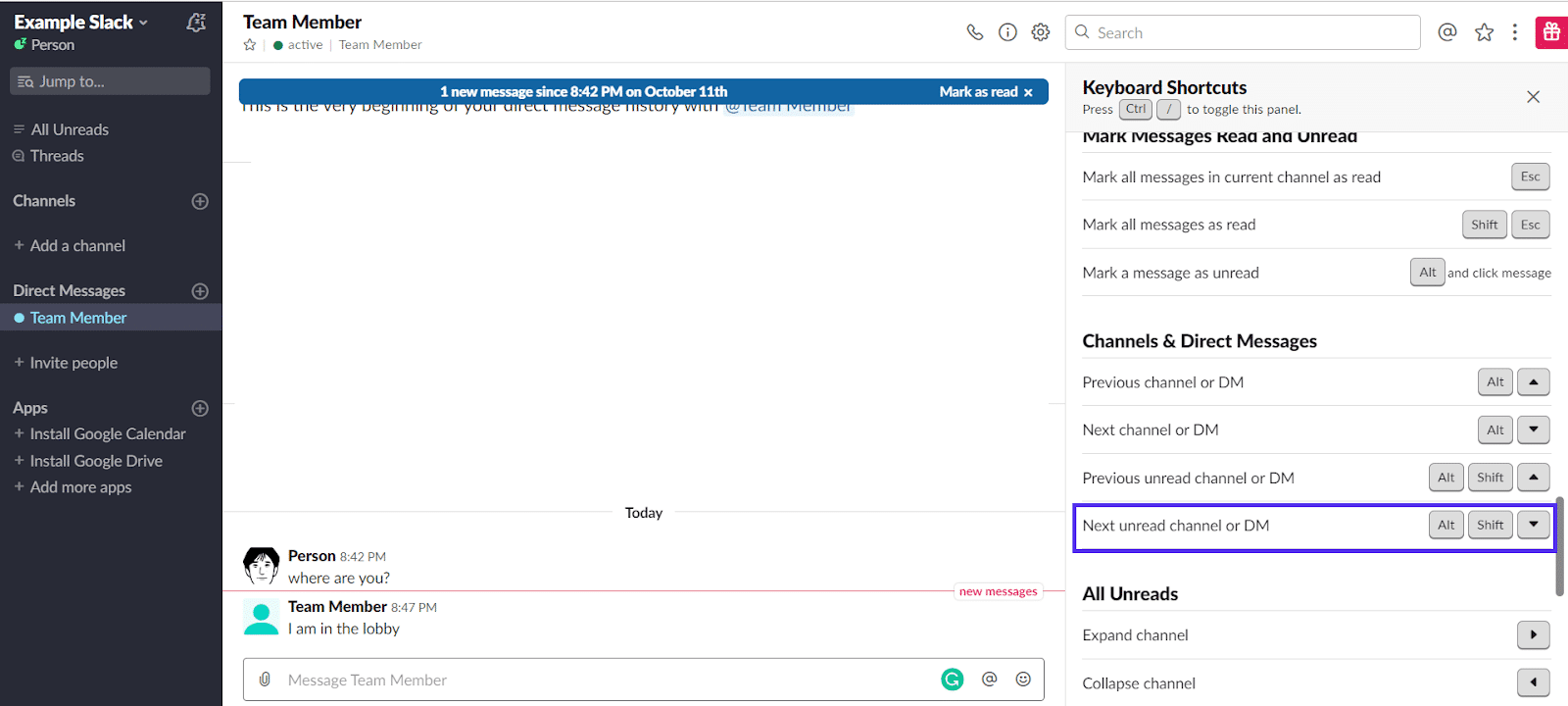Open conversation settings gear icon

click(x=1041, y=32)
